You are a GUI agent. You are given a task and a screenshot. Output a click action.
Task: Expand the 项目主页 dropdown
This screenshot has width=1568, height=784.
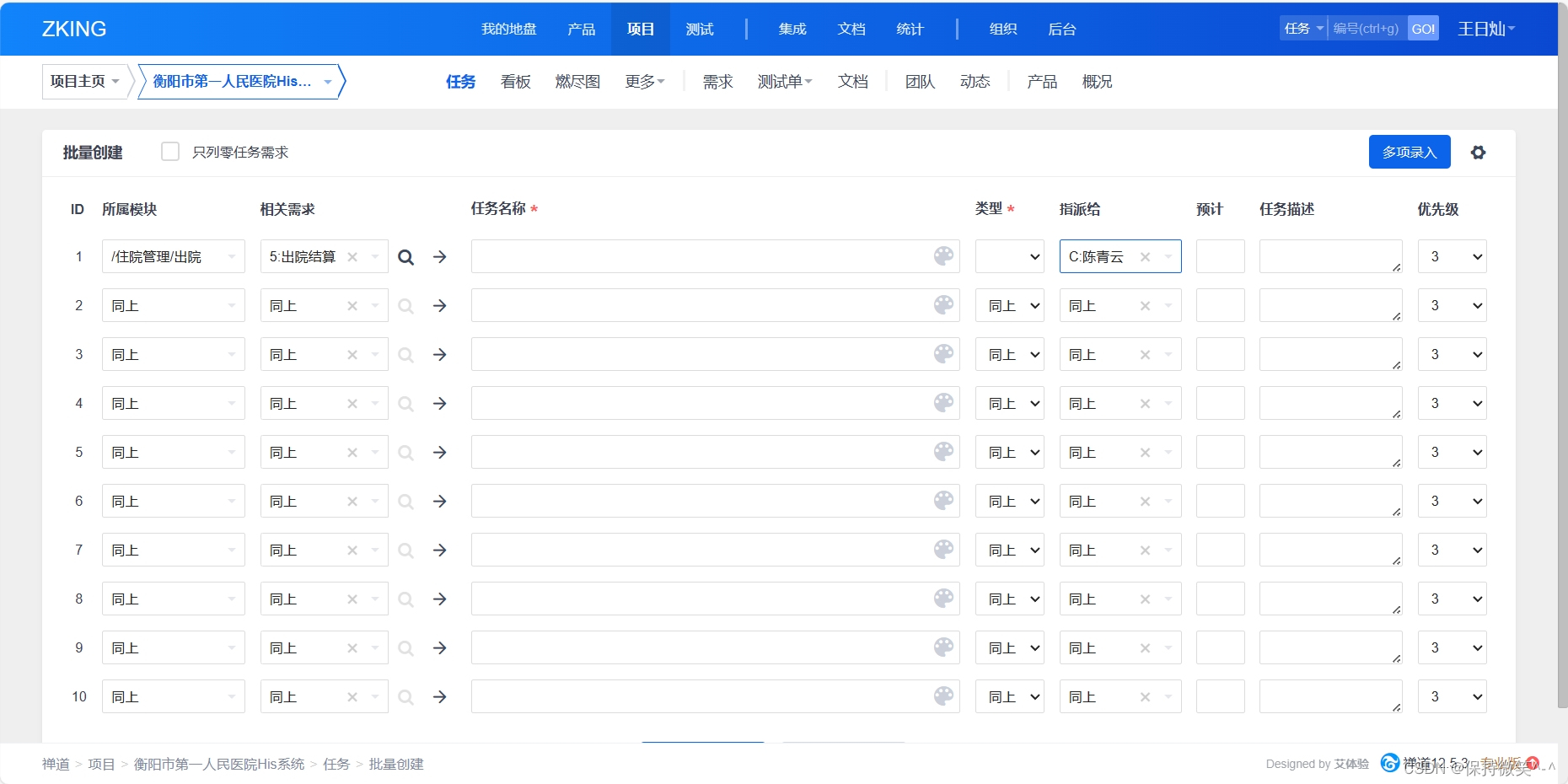[x=84, y=82]
